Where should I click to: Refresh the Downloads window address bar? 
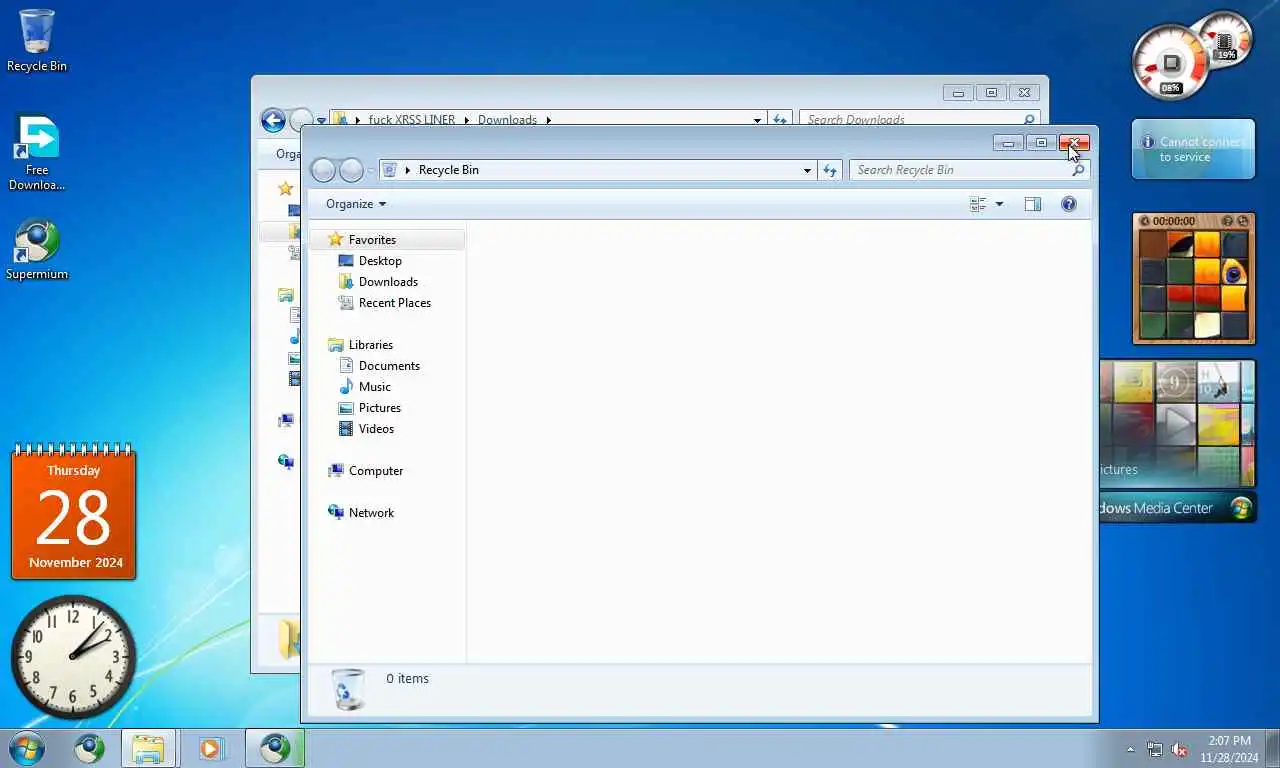(x=781, y=119)
